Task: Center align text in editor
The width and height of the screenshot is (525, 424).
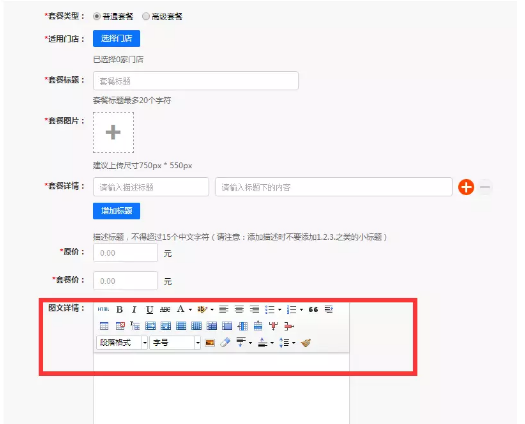Action: click(x=239, y=309)
